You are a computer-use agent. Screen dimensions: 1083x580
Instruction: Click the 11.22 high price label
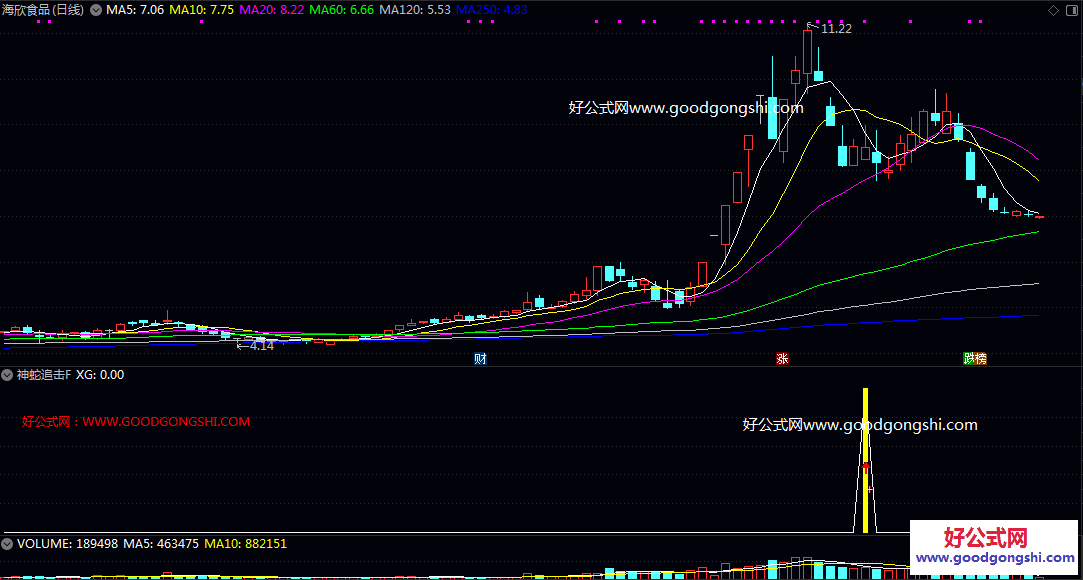coord(836,29)
